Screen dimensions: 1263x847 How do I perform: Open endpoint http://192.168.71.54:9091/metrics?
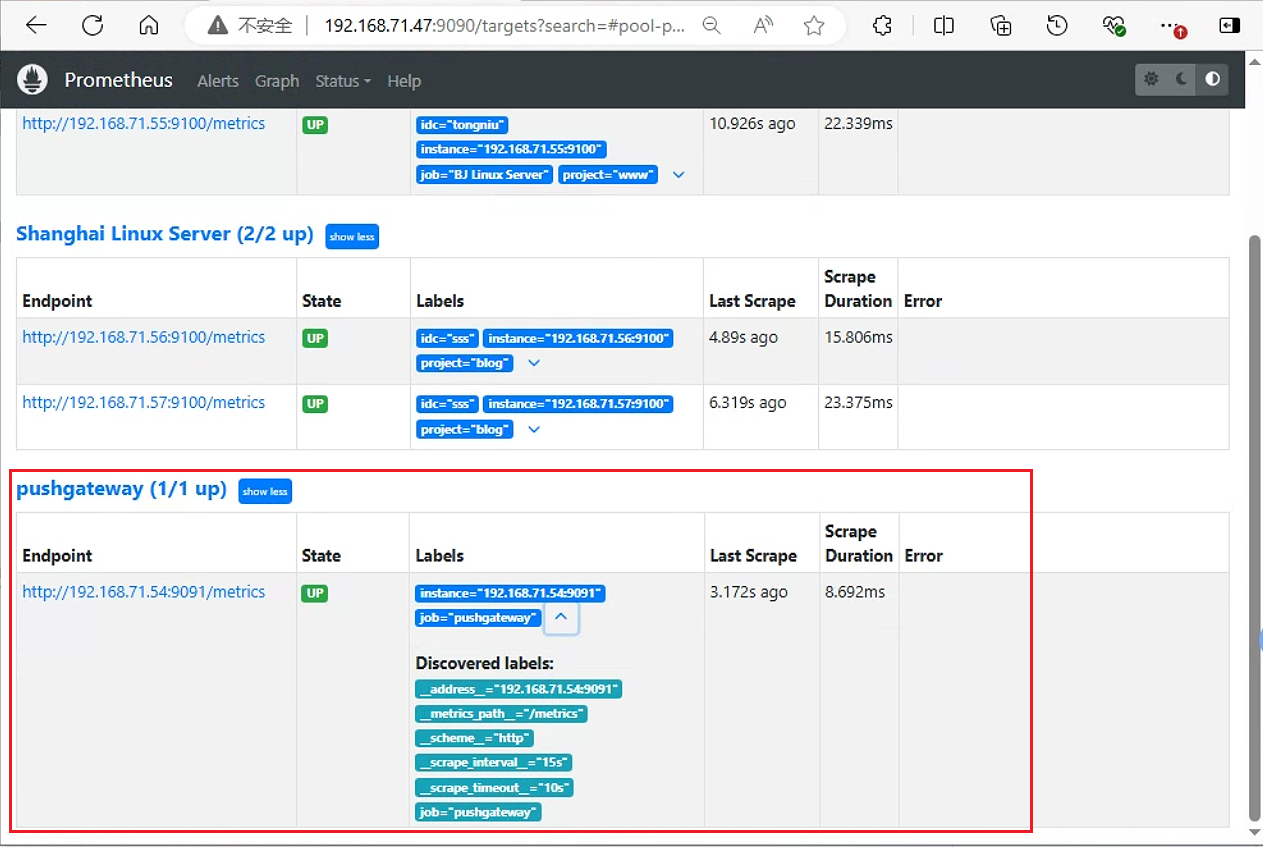(x=144, y=592)
